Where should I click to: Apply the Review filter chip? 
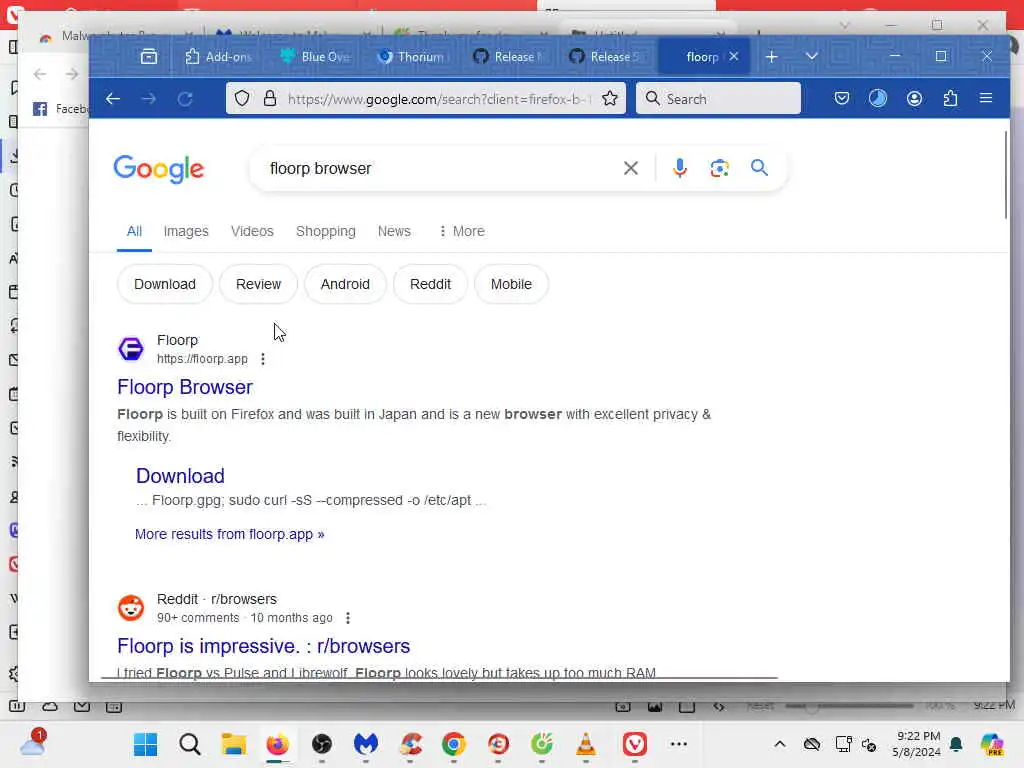(258, 284)
